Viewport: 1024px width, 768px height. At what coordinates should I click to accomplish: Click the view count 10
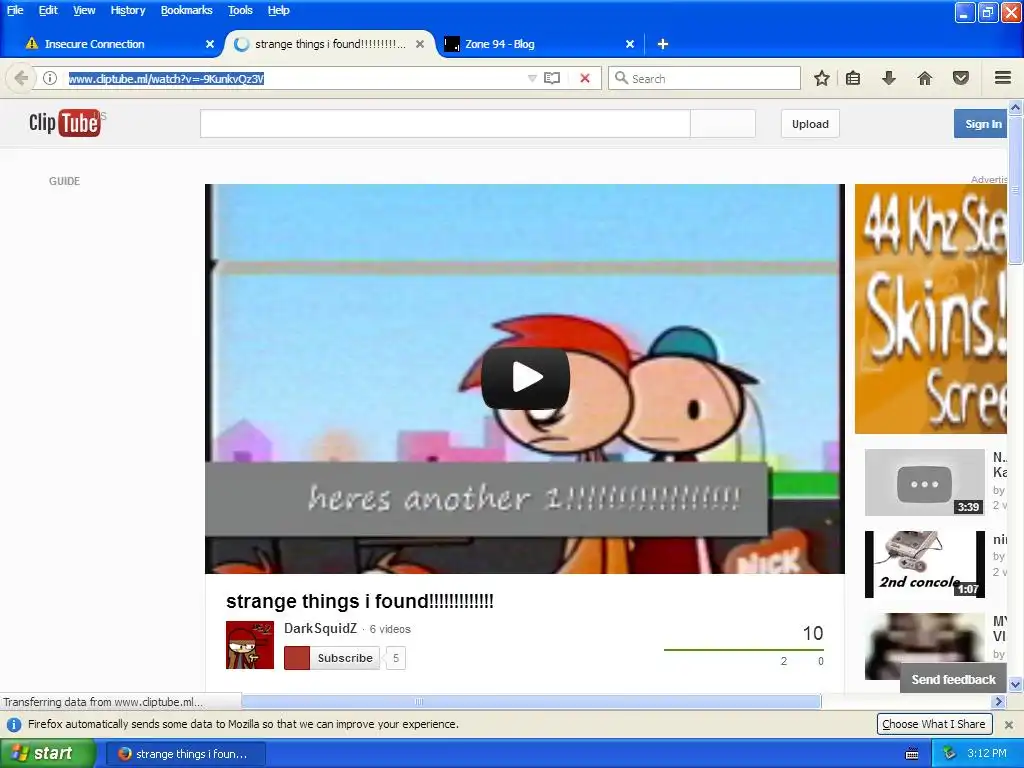(813, 633)
